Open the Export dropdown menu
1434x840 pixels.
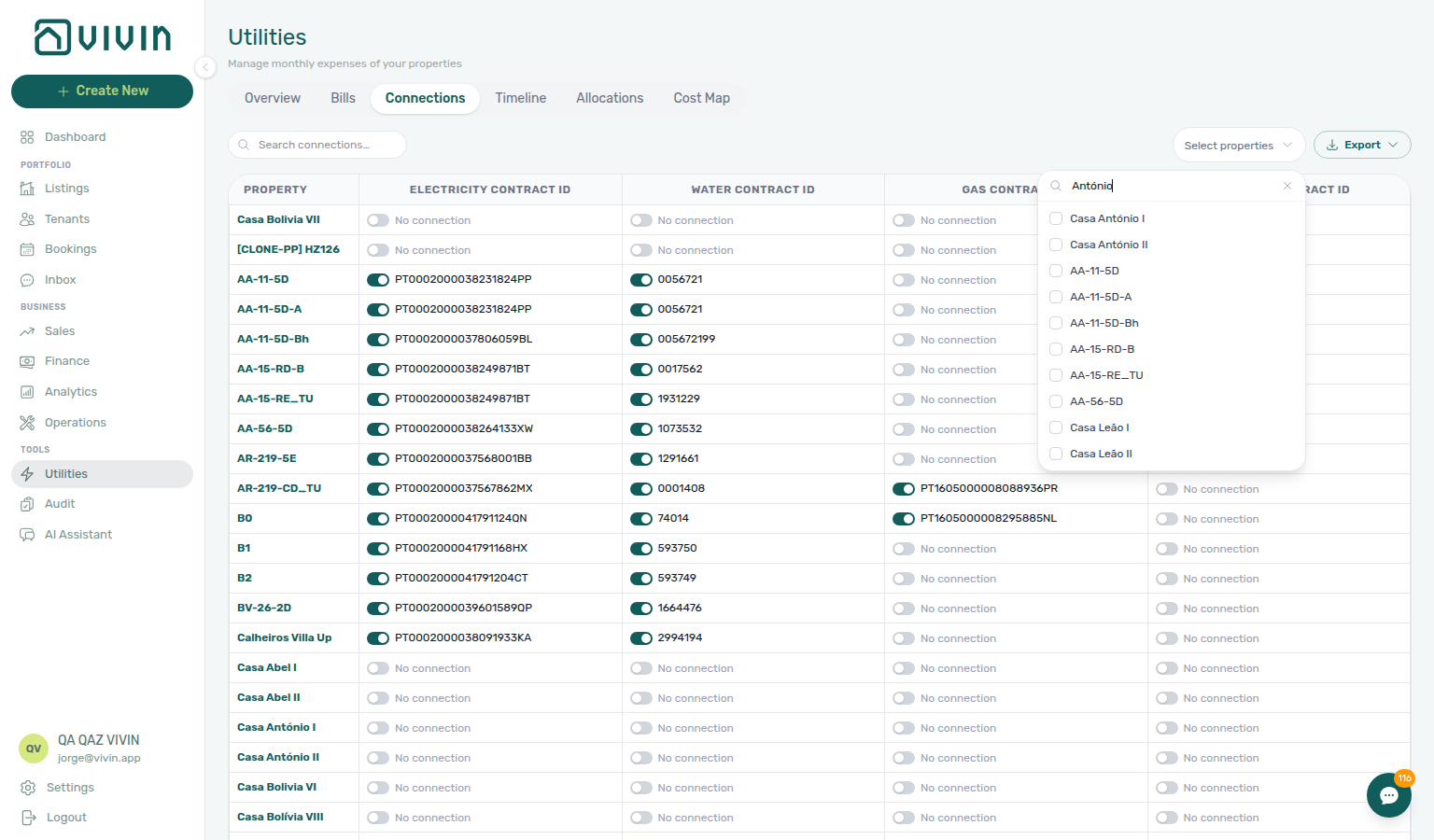point(1362,145)
